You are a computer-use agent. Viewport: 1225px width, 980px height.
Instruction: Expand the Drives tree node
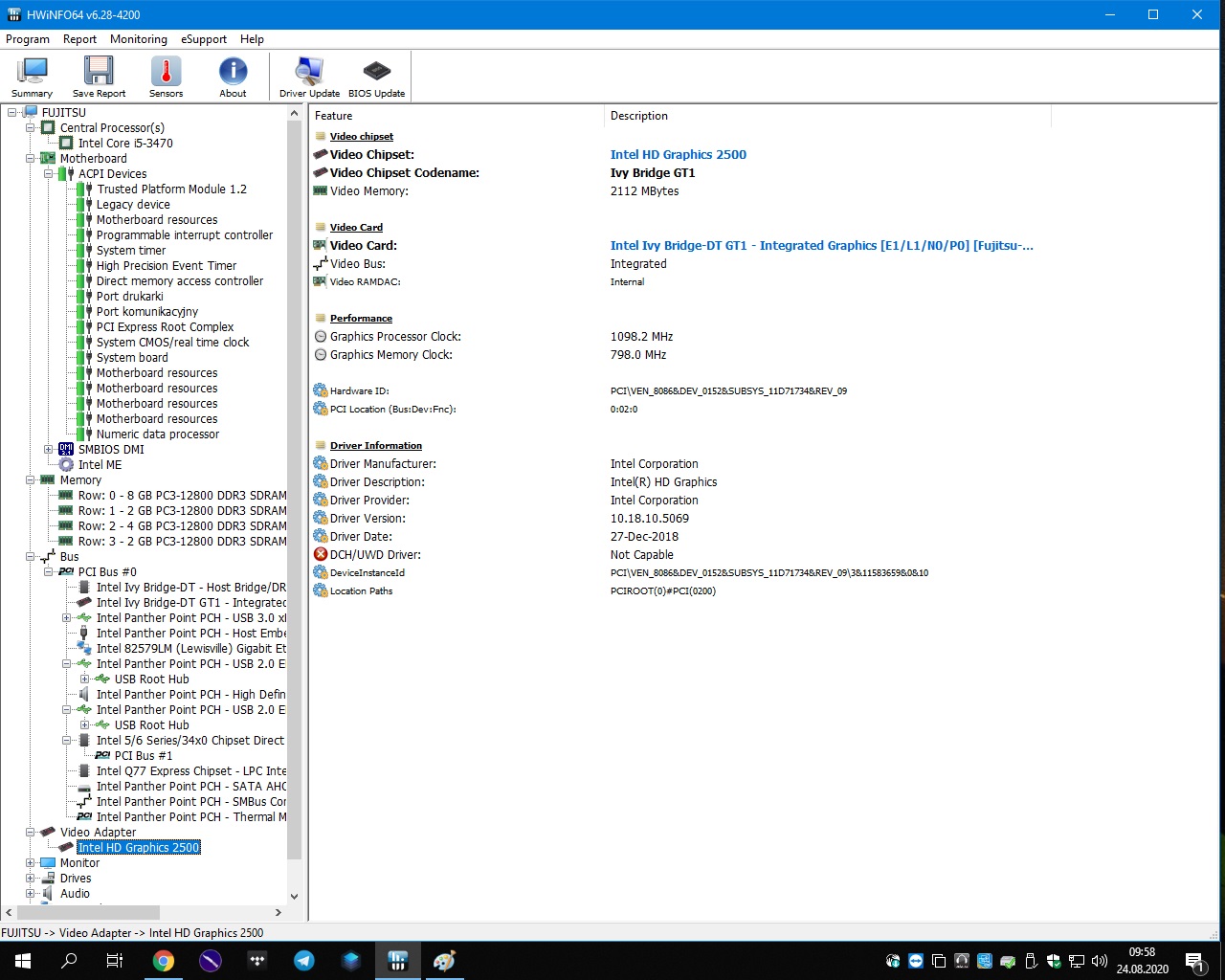30,878
